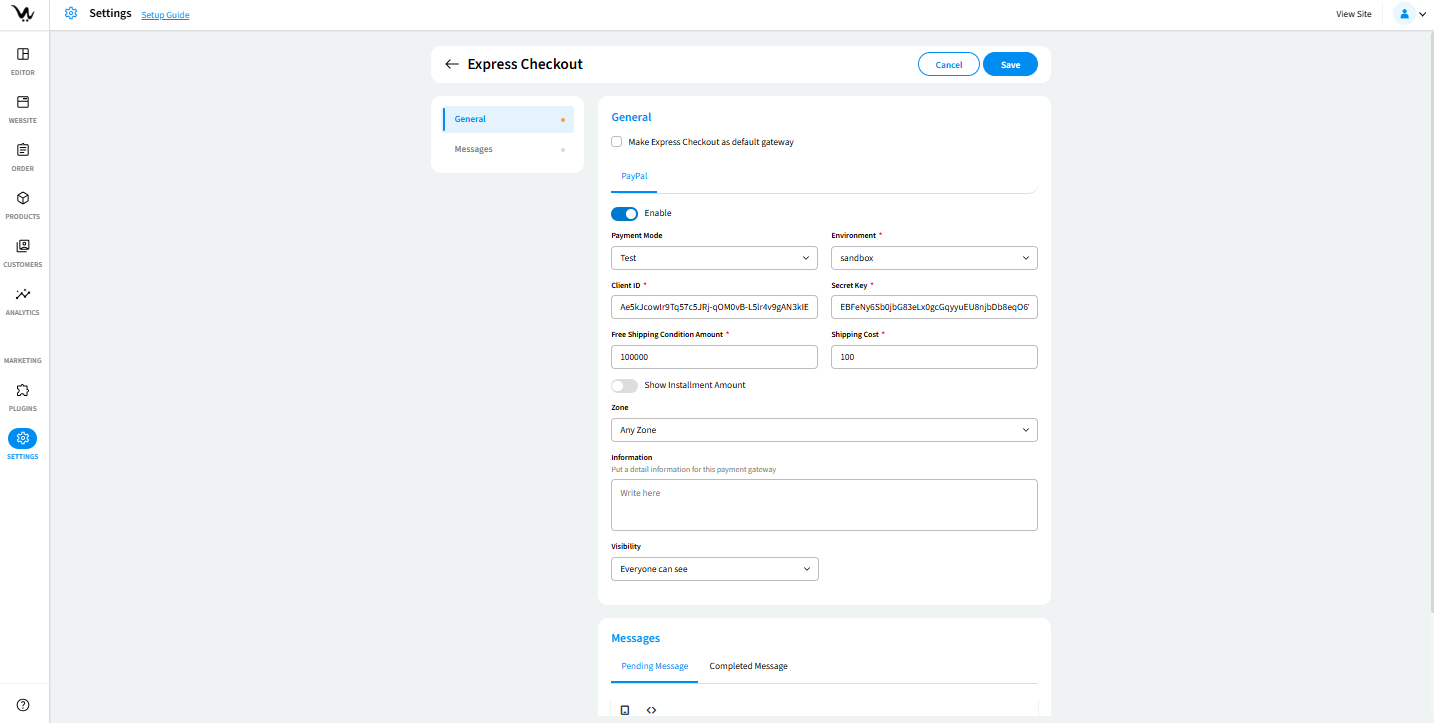Open Customers sidebar icon
The image size is (1434, 723).
23,247
